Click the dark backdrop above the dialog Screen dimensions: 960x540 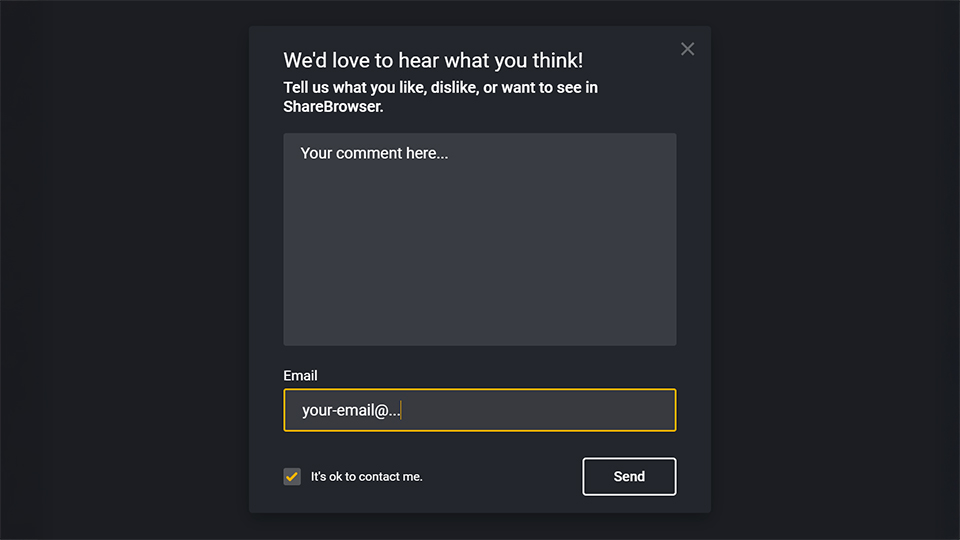pyautogui.click(x=480, y=12)
